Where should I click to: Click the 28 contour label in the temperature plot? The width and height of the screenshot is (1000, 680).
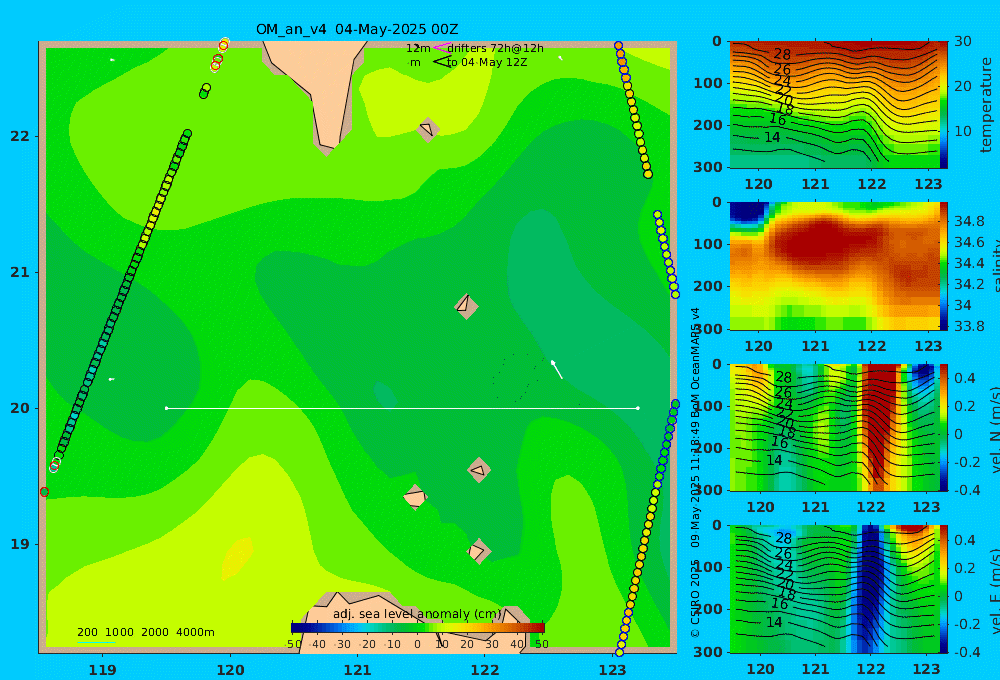click(x=782, y=54)
